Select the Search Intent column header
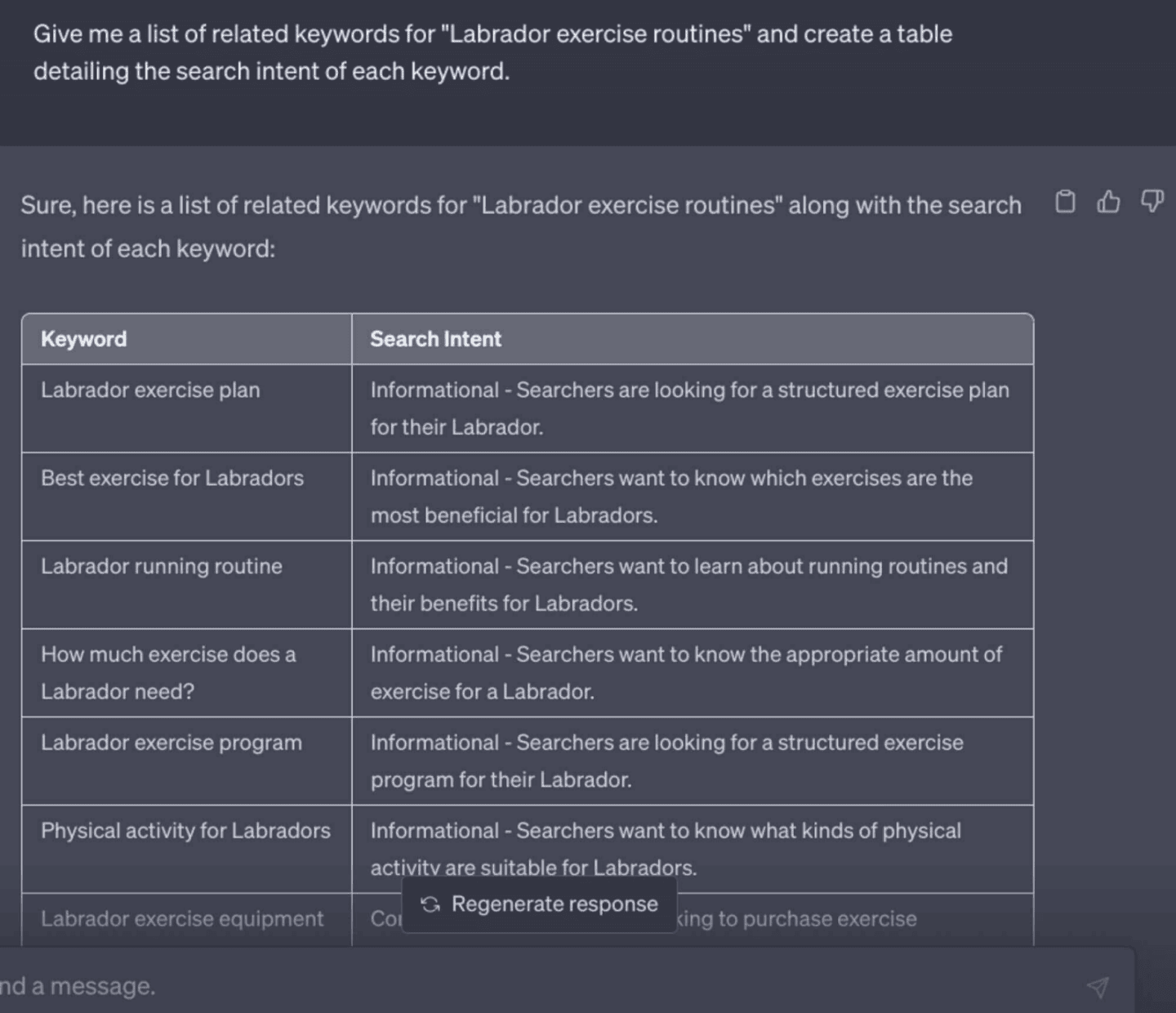Image resolution: width=1176 pixels, height=1013 pixels. pos(435,338)
